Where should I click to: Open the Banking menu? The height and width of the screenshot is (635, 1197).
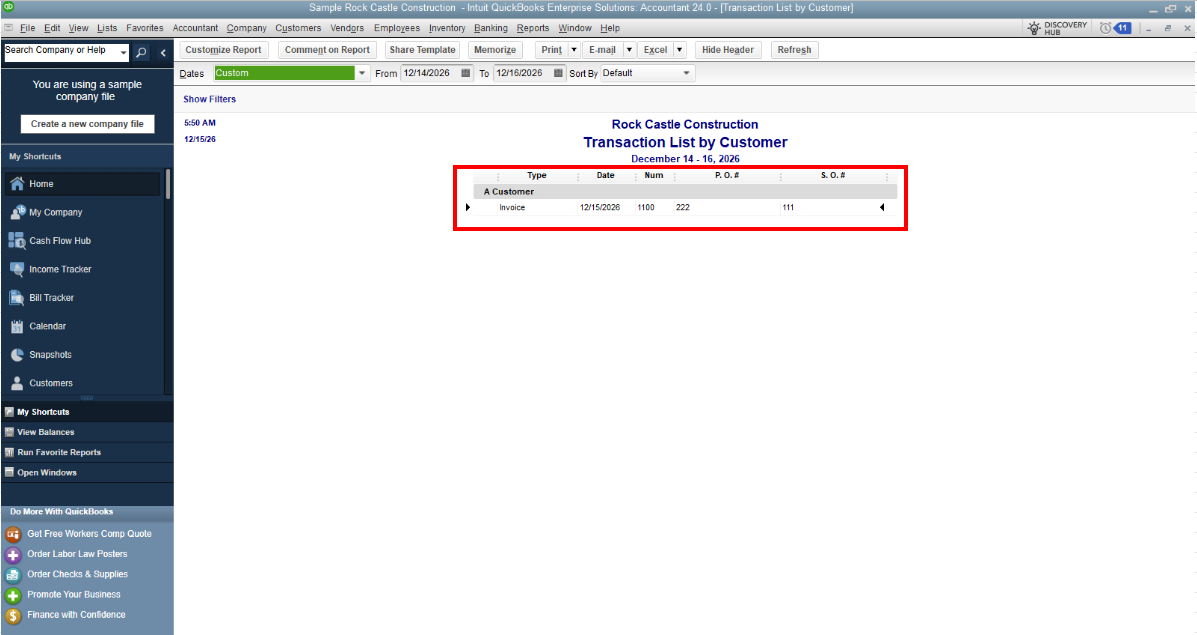[490, 28]
